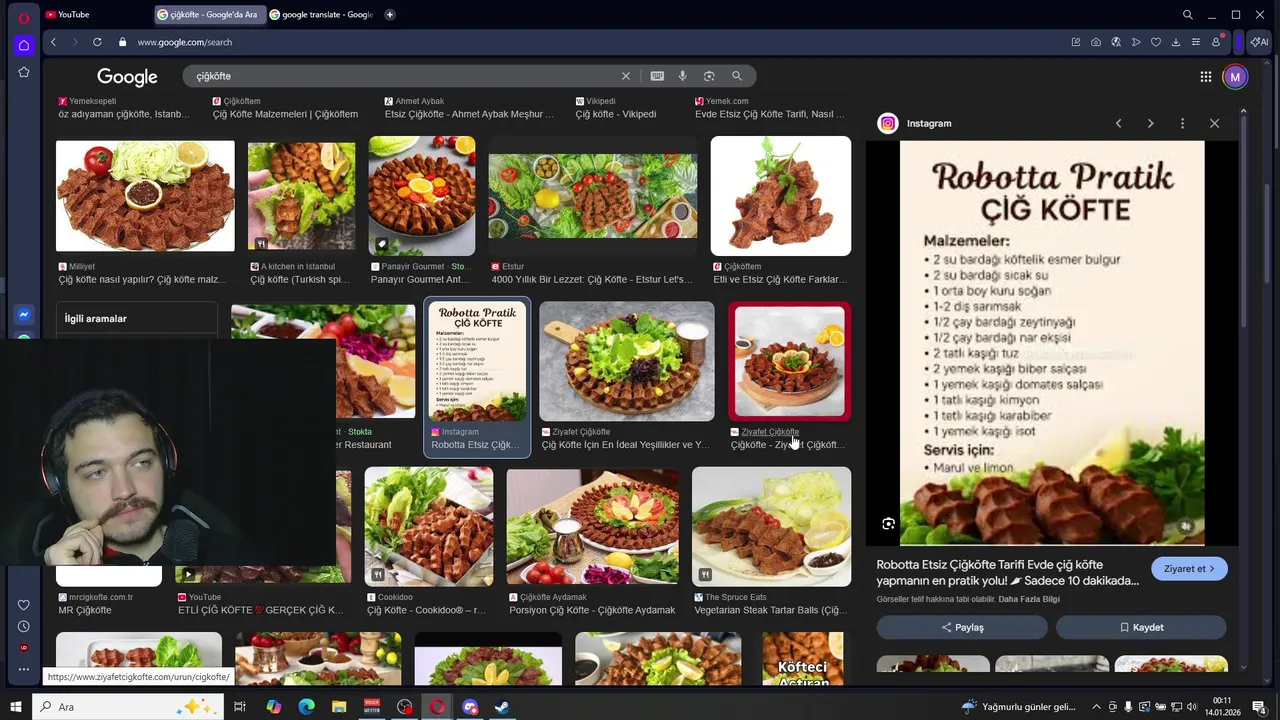The image size is (1280, 720).
Task: Open large Robotta recipe preview image
Action: click(x=1052, y=343)
